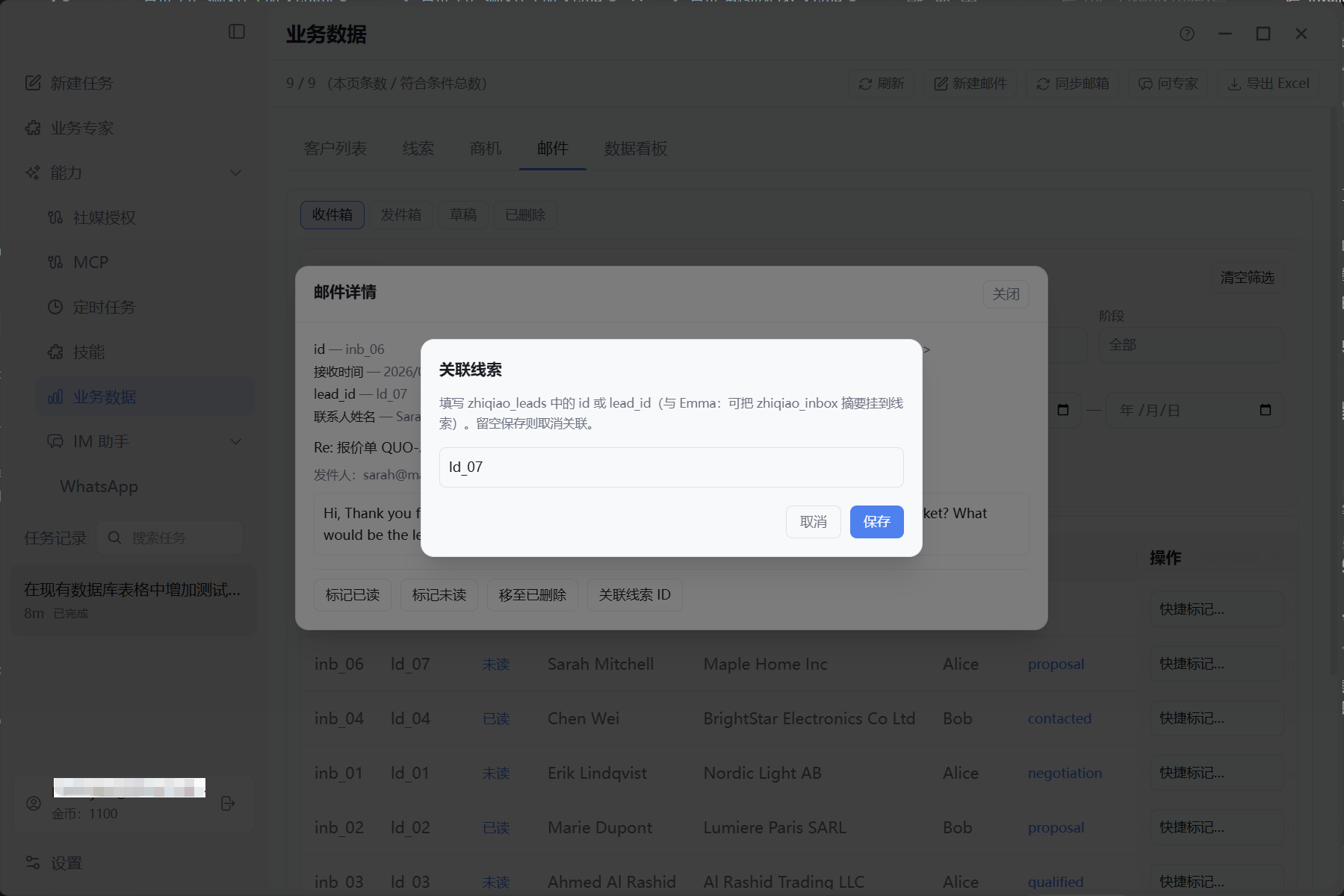Open the start date calendar picker icon
1344x896 pixels.
tap(1064, 410)
